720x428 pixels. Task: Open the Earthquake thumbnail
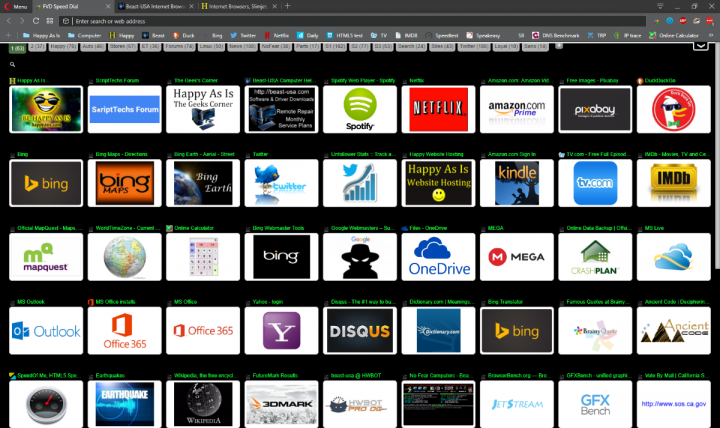124,404
